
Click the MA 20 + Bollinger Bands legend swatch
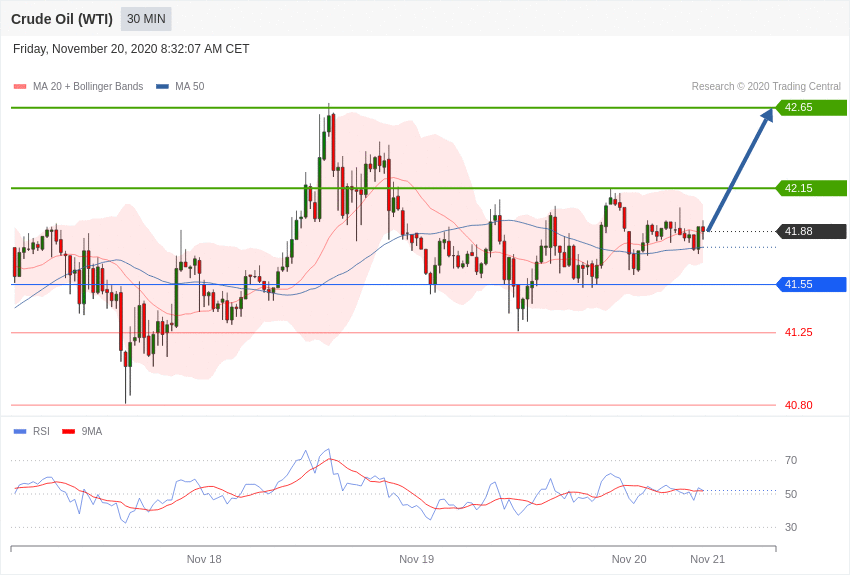point(20,87)
